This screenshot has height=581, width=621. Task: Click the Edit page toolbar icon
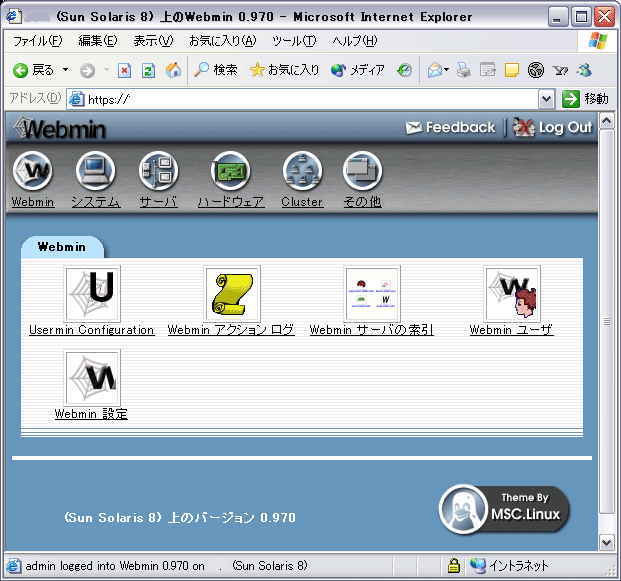click(488, 70)
